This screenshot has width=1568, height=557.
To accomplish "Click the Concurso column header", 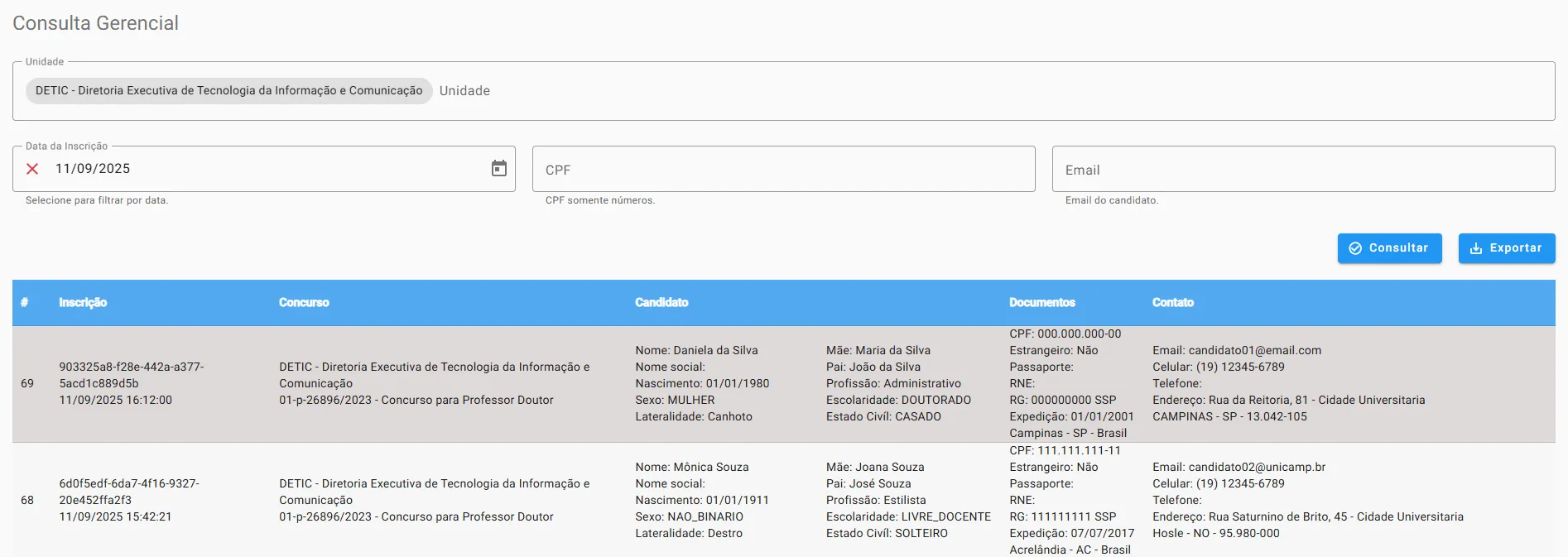I will tap(304, 303).
